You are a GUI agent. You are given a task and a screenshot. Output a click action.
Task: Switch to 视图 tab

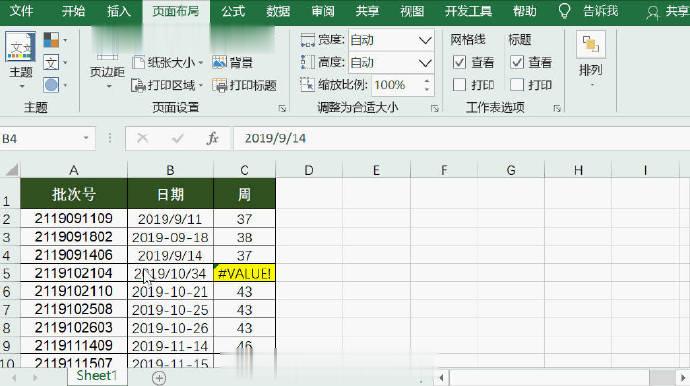tap(412, 11)
